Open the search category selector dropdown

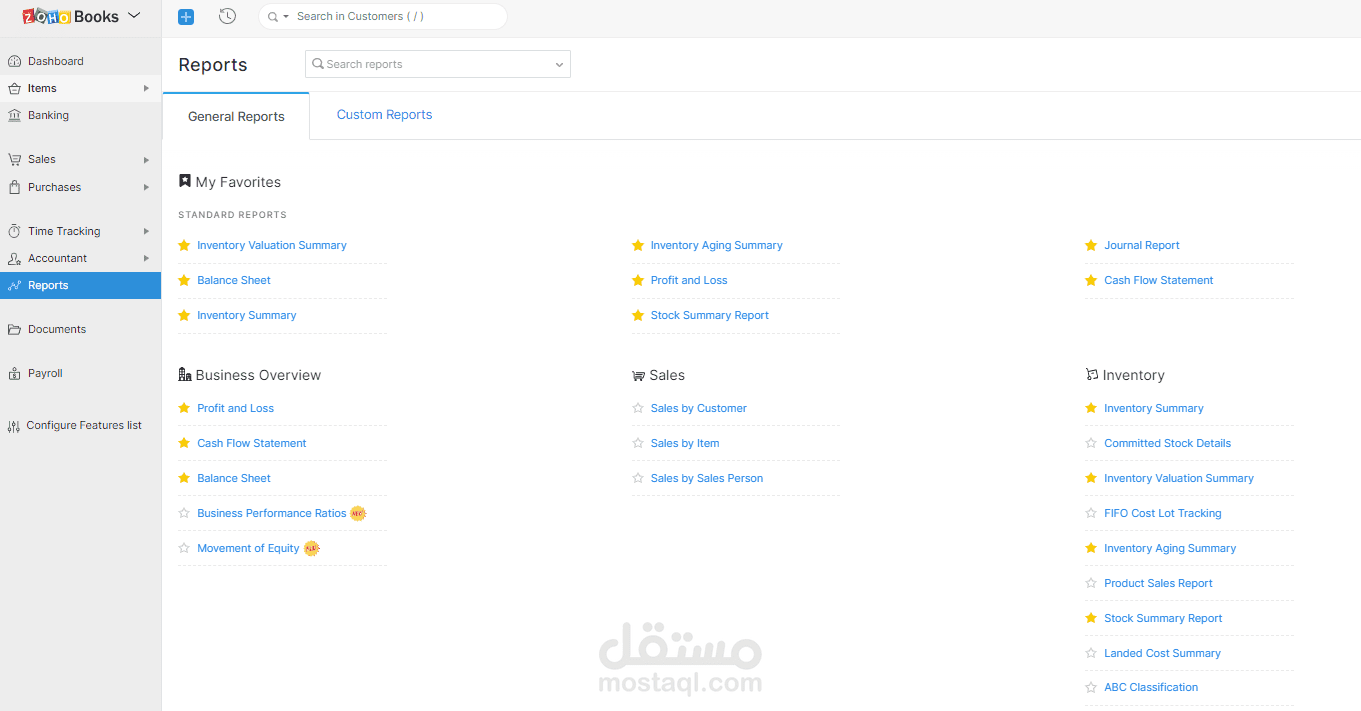(284, 16)
